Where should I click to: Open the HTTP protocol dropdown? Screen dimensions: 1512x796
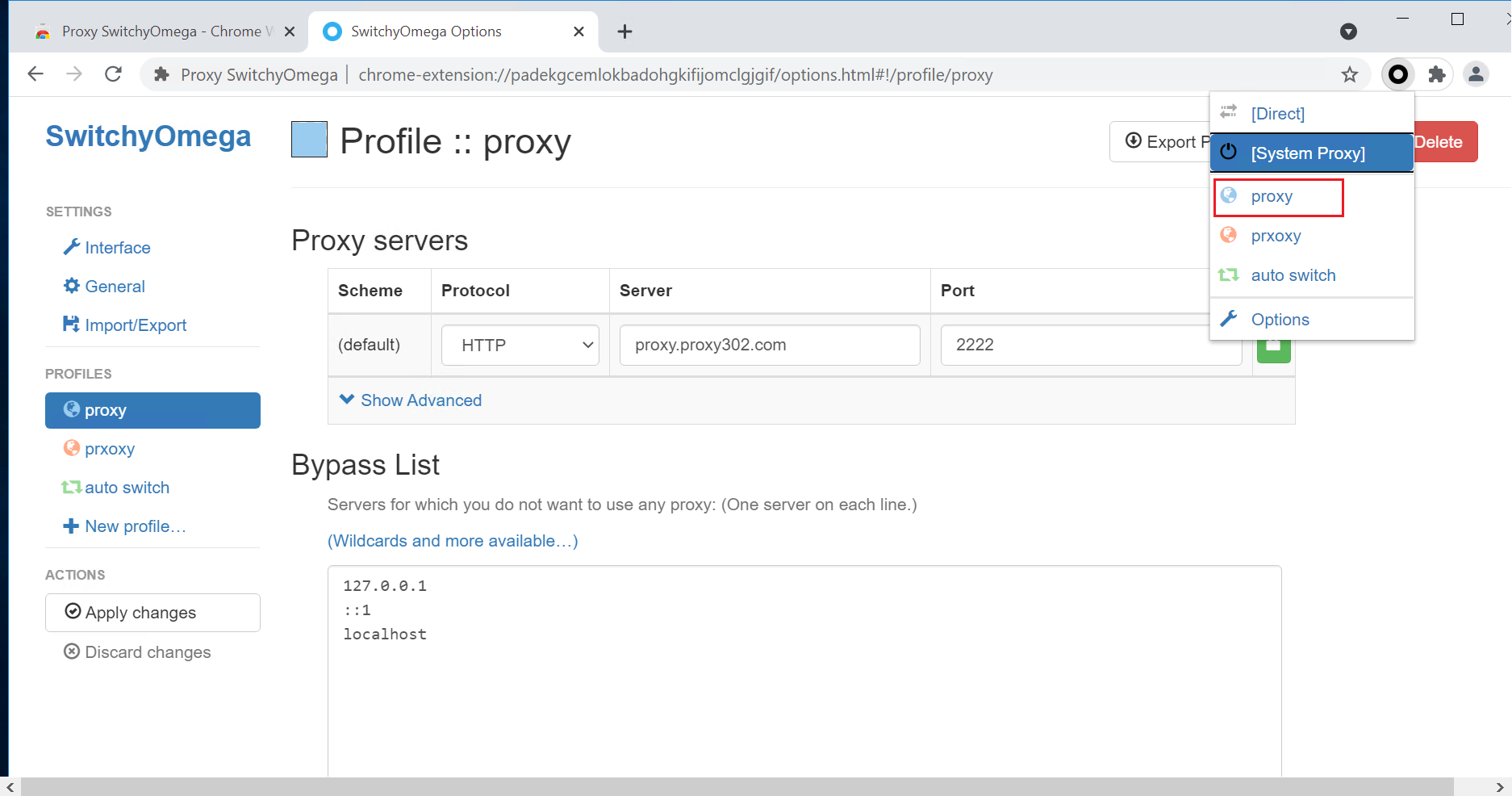(x=520, y=345)
